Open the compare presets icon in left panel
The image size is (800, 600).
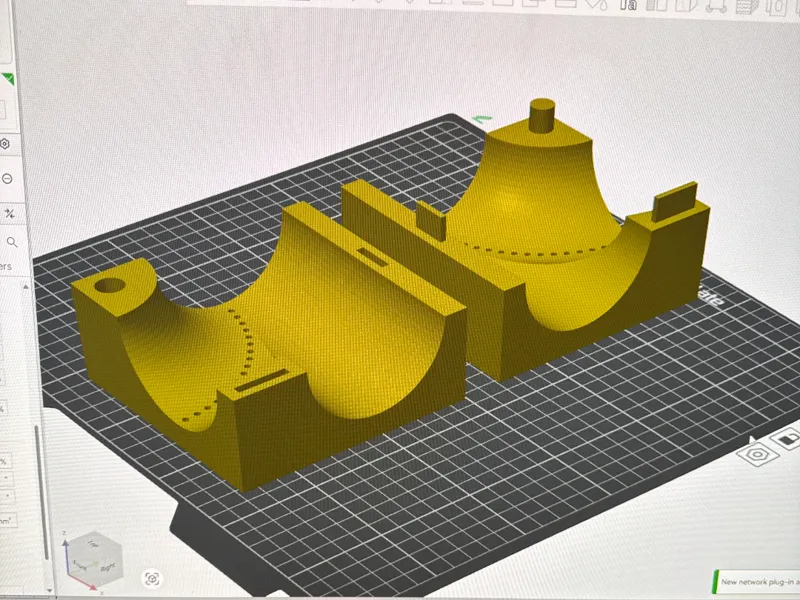(10, 213)
